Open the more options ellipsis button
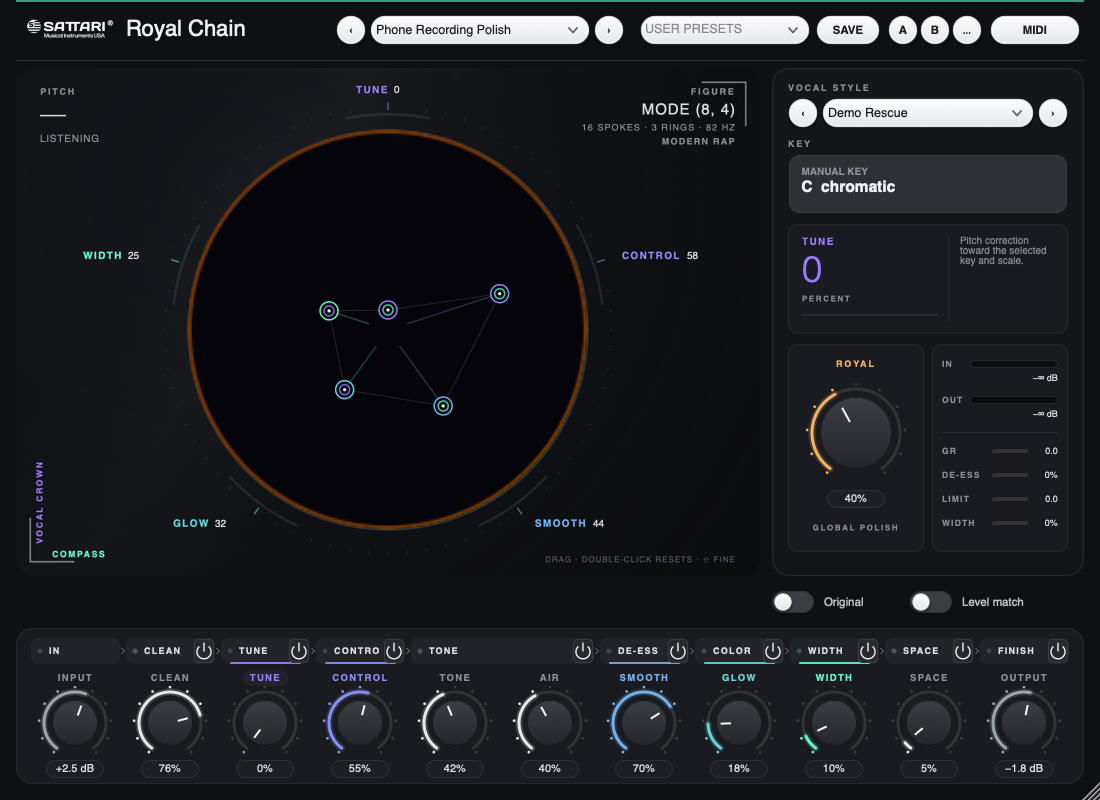1100x800 pixels. point(967,30)
